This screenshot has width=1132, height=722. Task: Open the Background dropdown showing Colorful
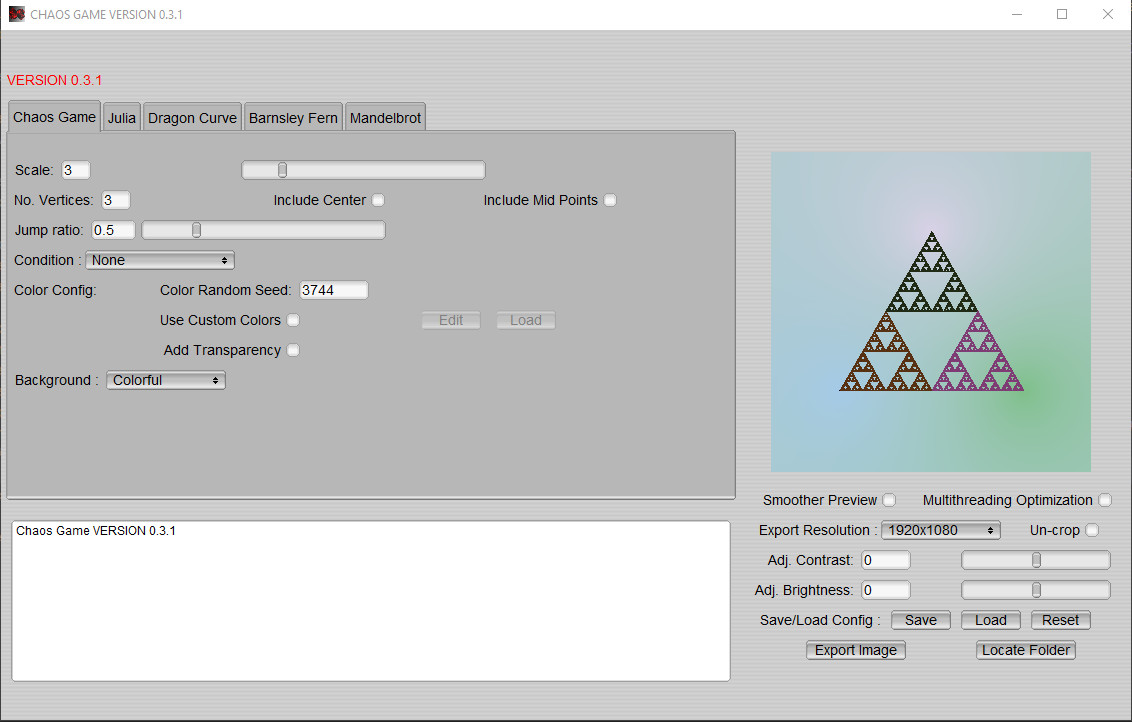[x=165, y=380]
